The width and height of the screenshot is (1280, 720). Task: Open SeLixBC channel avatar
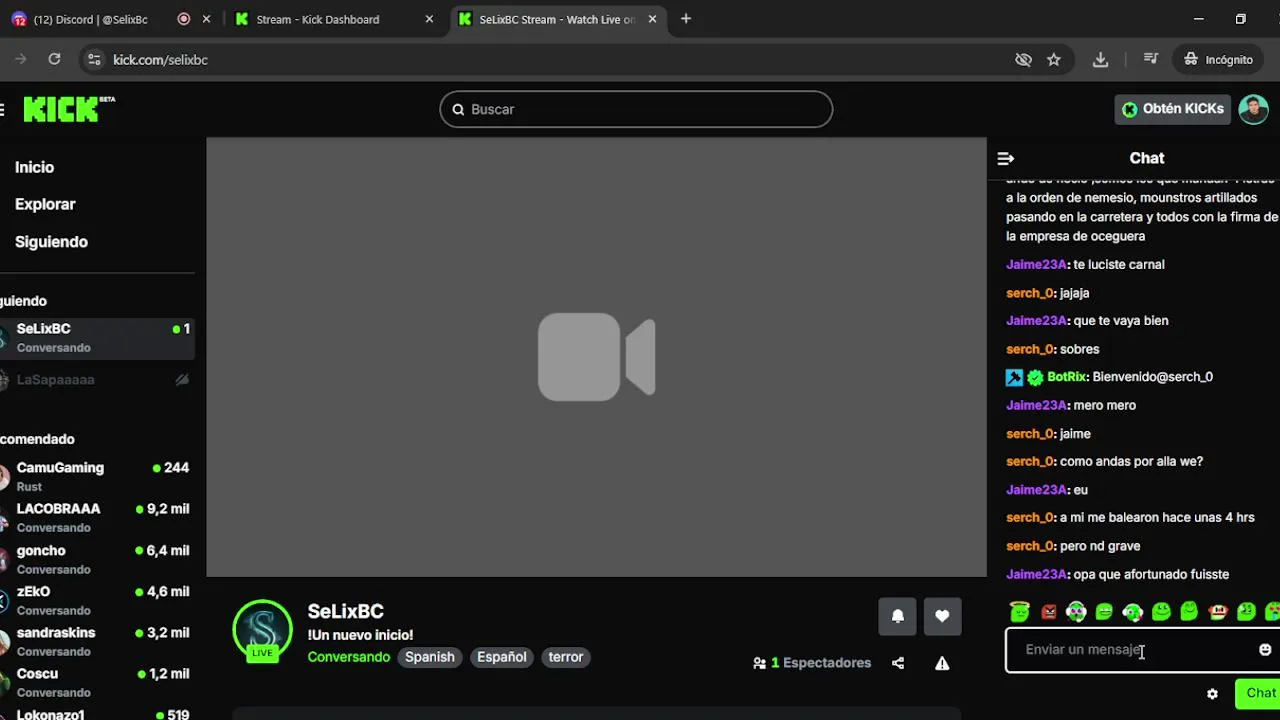point(262,630)
